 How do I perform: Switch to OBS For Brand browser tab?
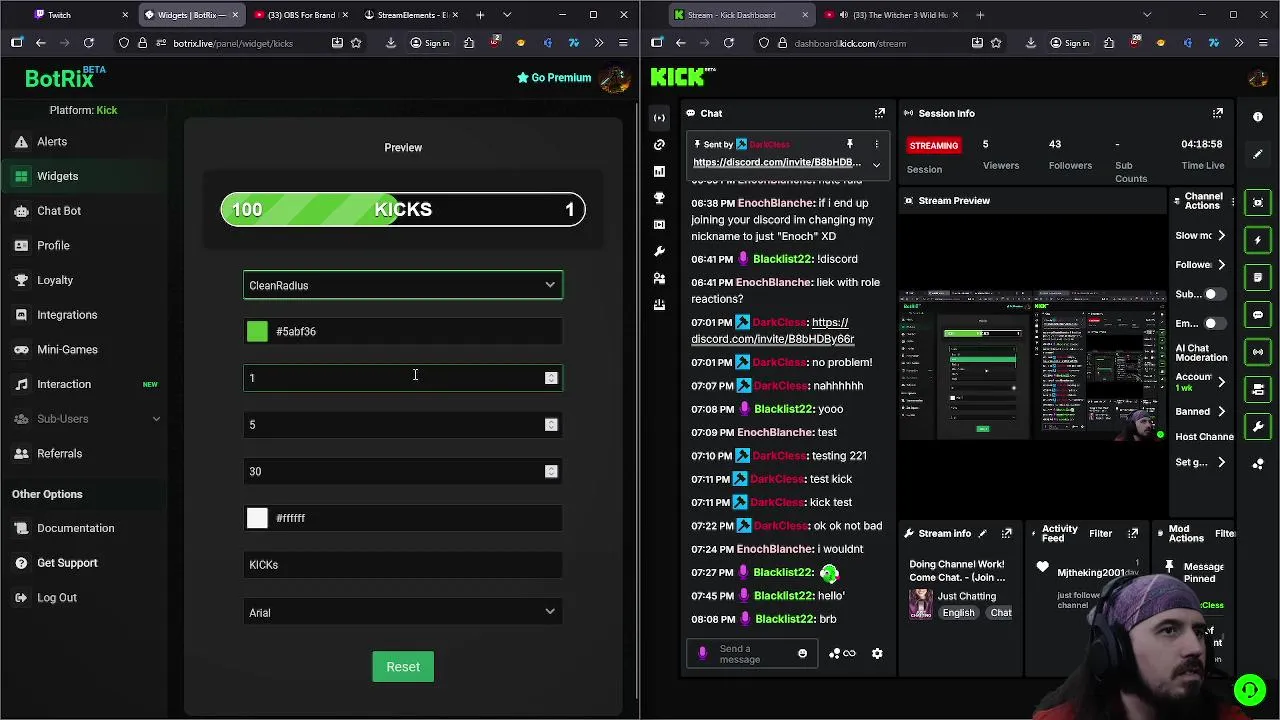(301, 15)
